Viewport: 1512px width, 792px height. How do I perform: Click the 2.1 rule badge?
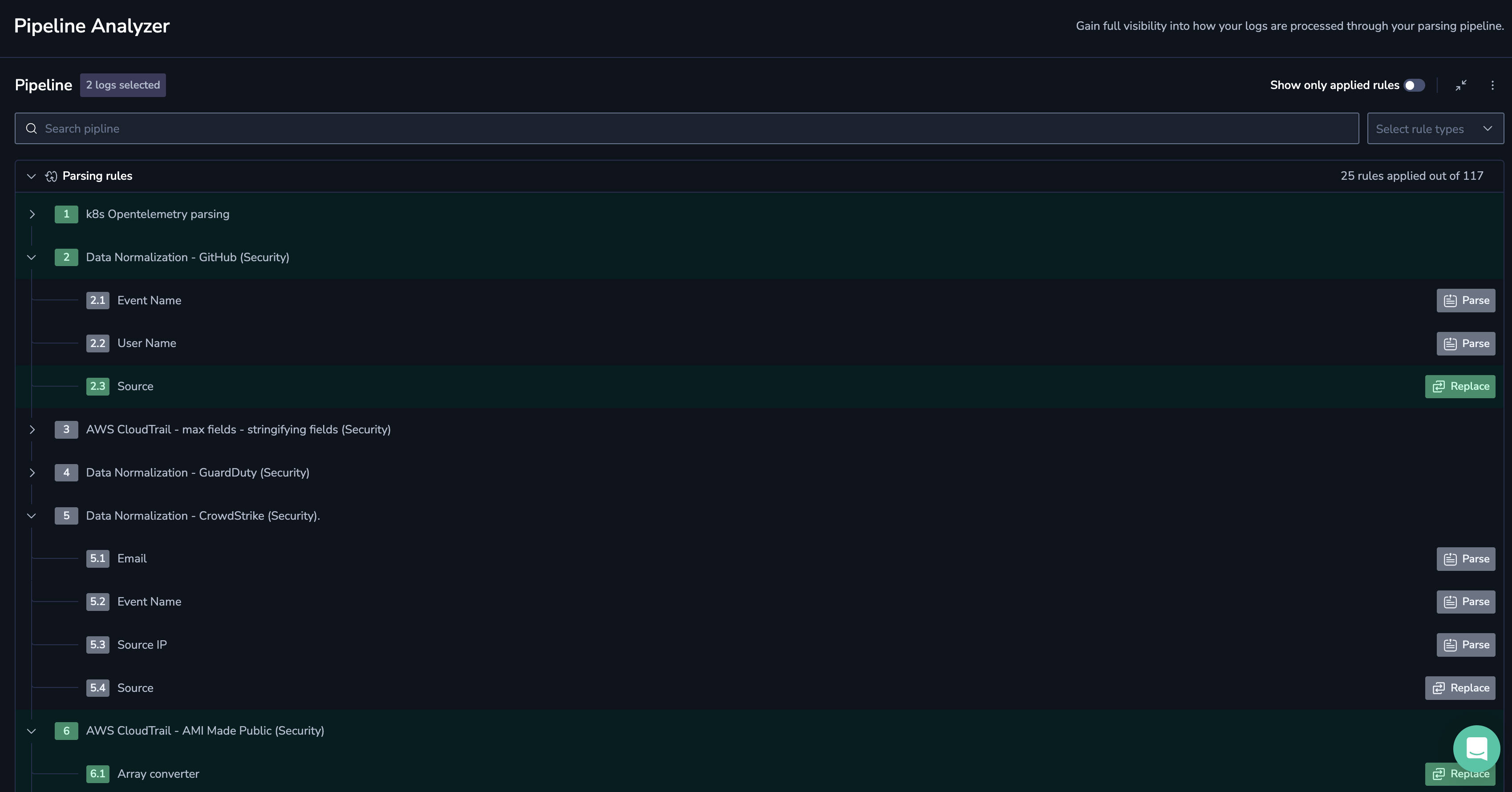click(x=97, y=301)
